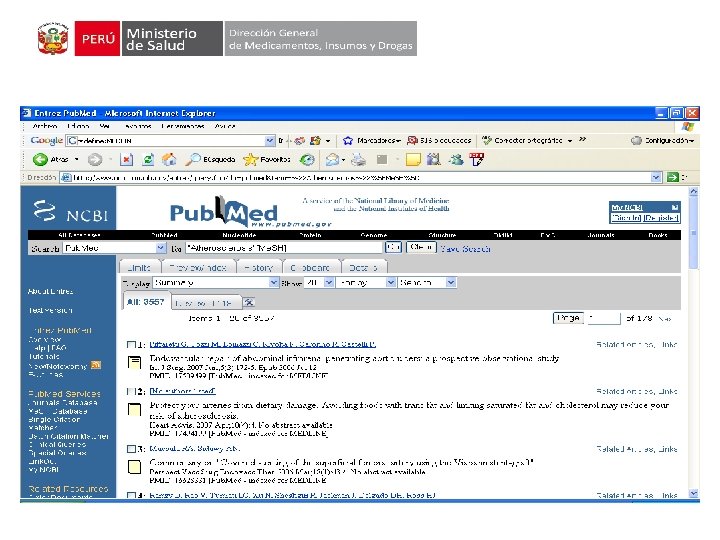Select the All: 3557 results tab
This screenshot has width=720, height=540.
(x=146, y=302)
